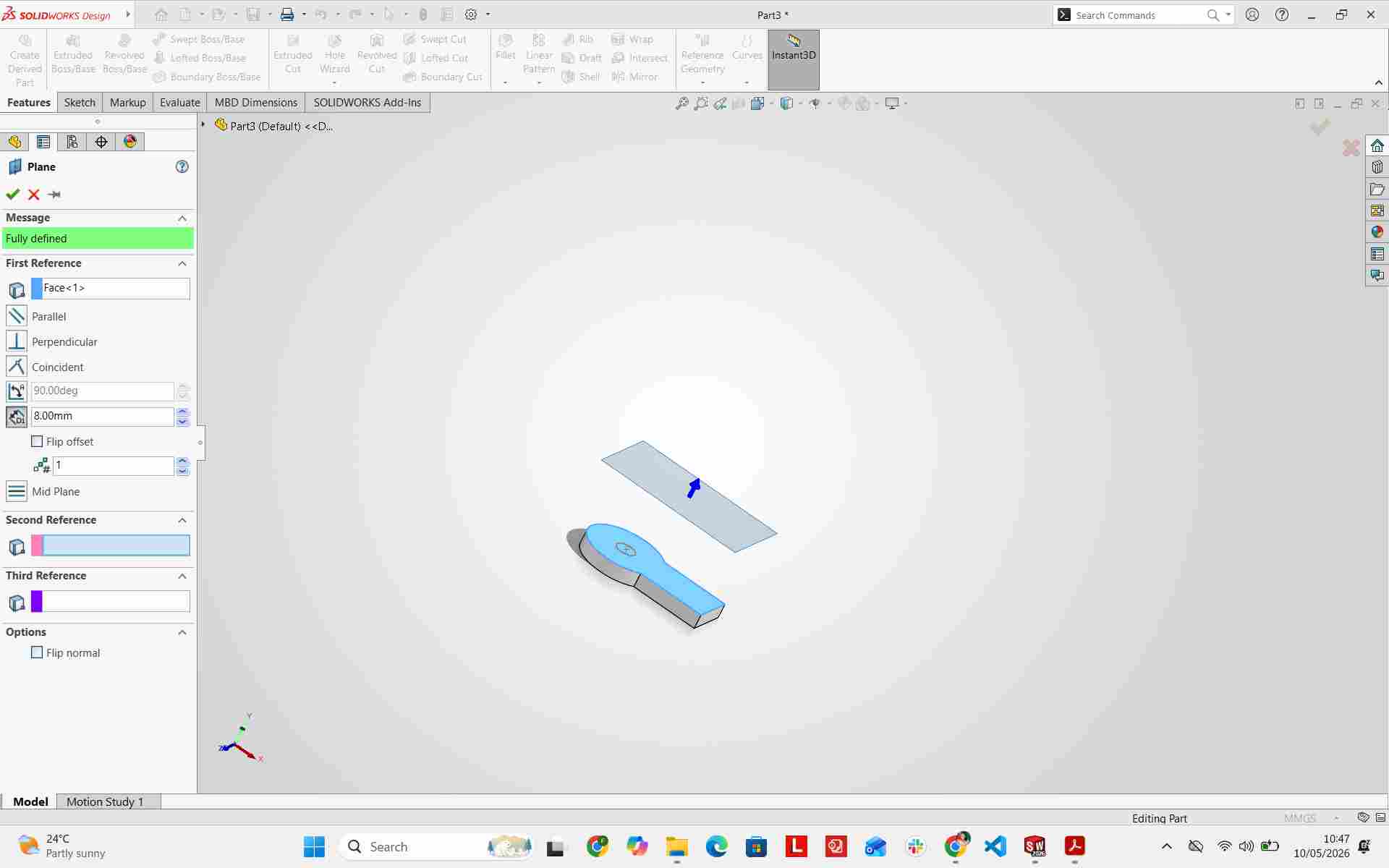Open Help question mark in title bar
This screenshot has width=1389, height=868.
pos(1282,14)
